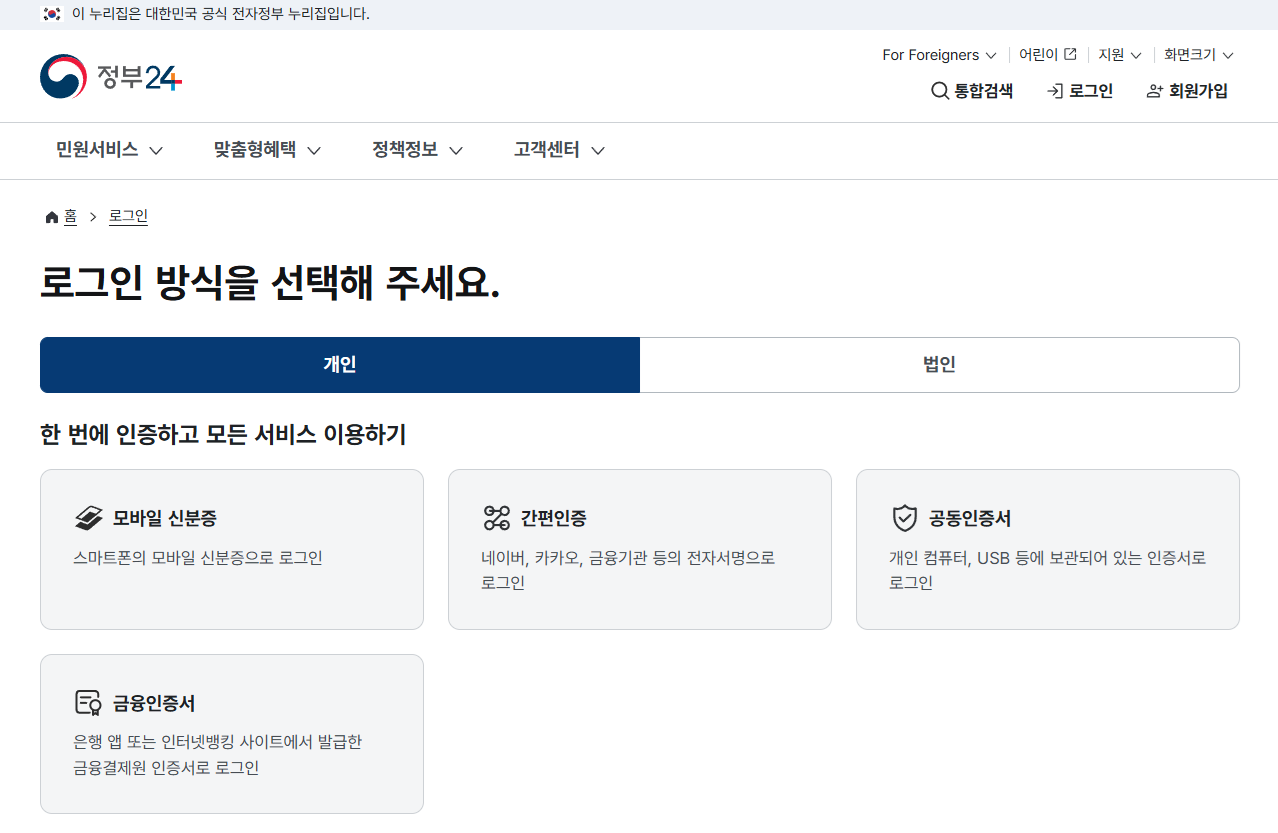Select the 개인 tab
The height and width of the screenshot is (833, 1278).
pos(340,365)
